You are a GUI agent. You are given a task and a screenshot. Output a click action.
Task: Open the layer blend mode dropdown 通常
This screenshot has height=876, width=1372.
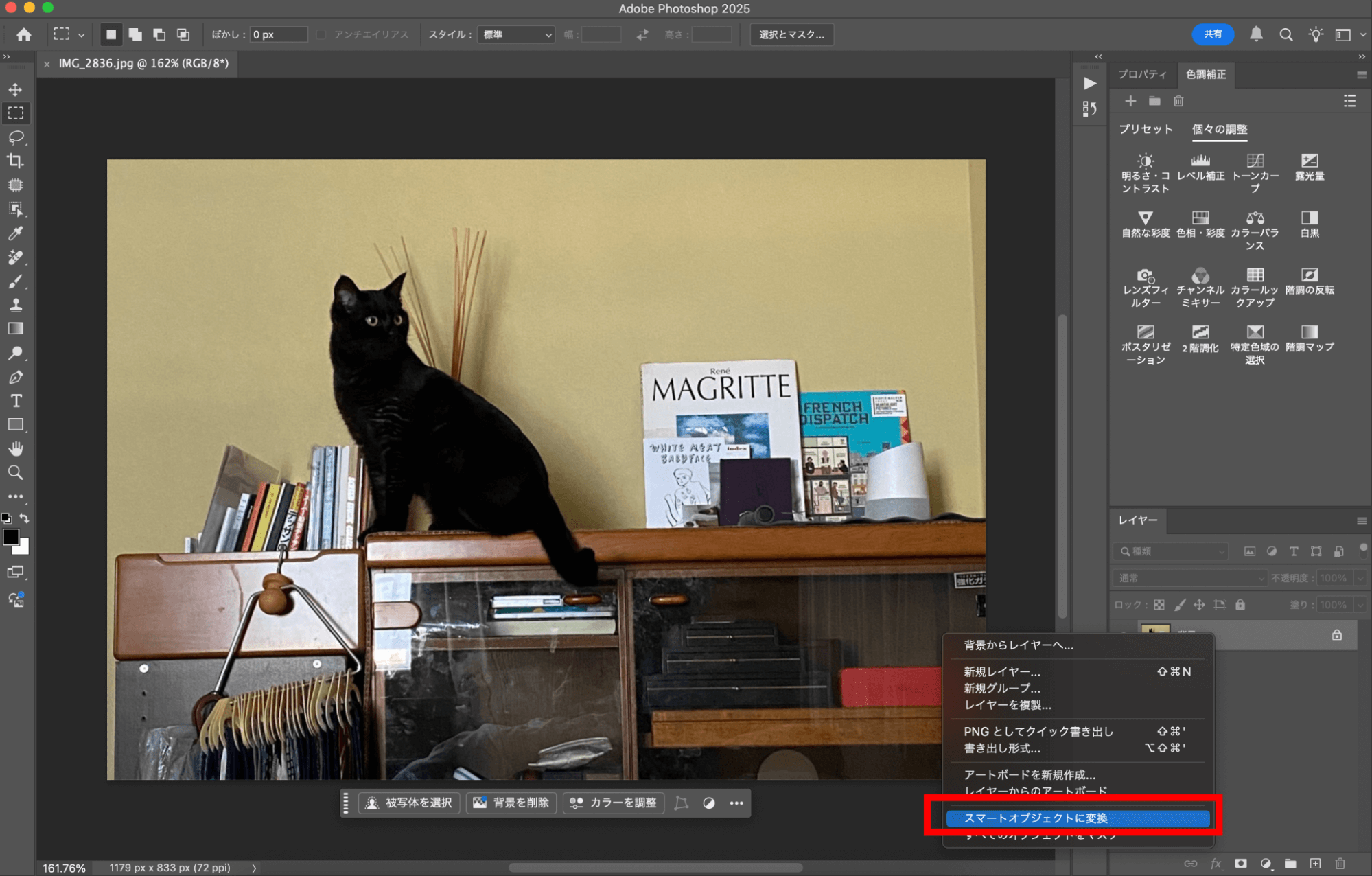tap(1189, 578)
